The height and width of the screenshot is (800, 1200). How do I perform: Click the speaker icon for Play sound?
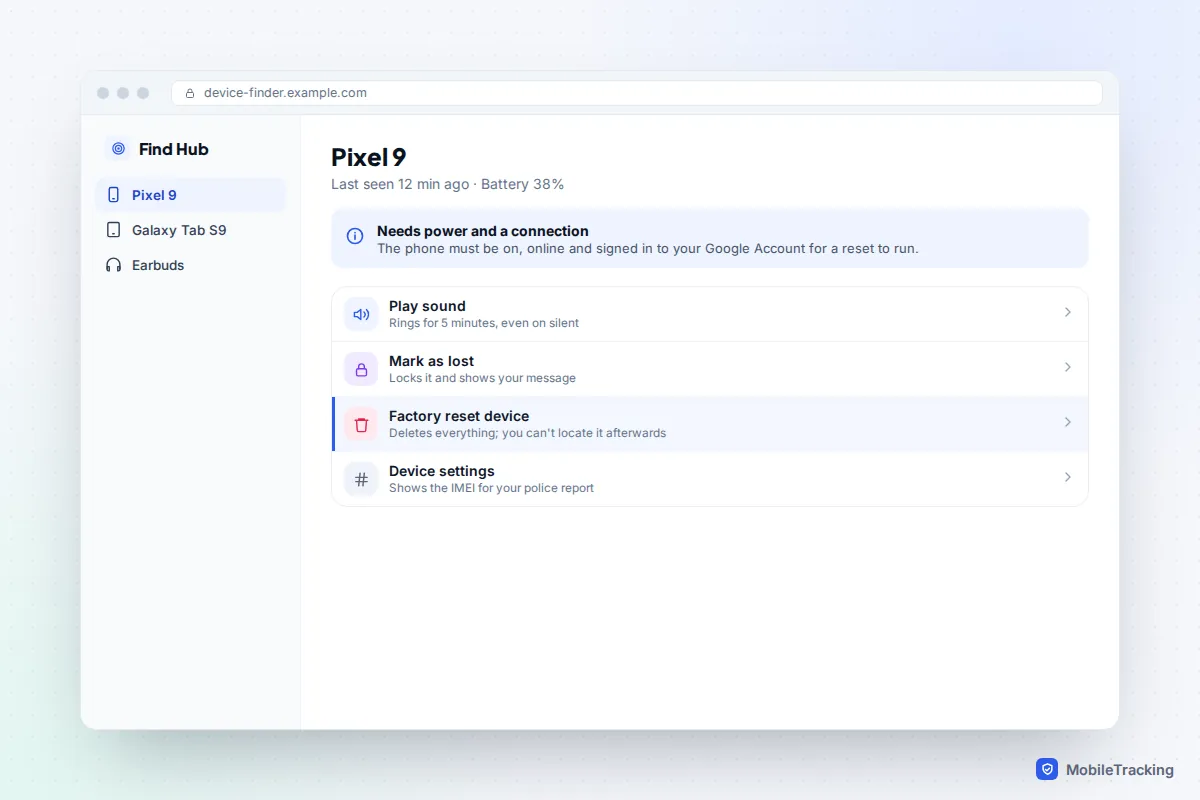click(361, 314)
